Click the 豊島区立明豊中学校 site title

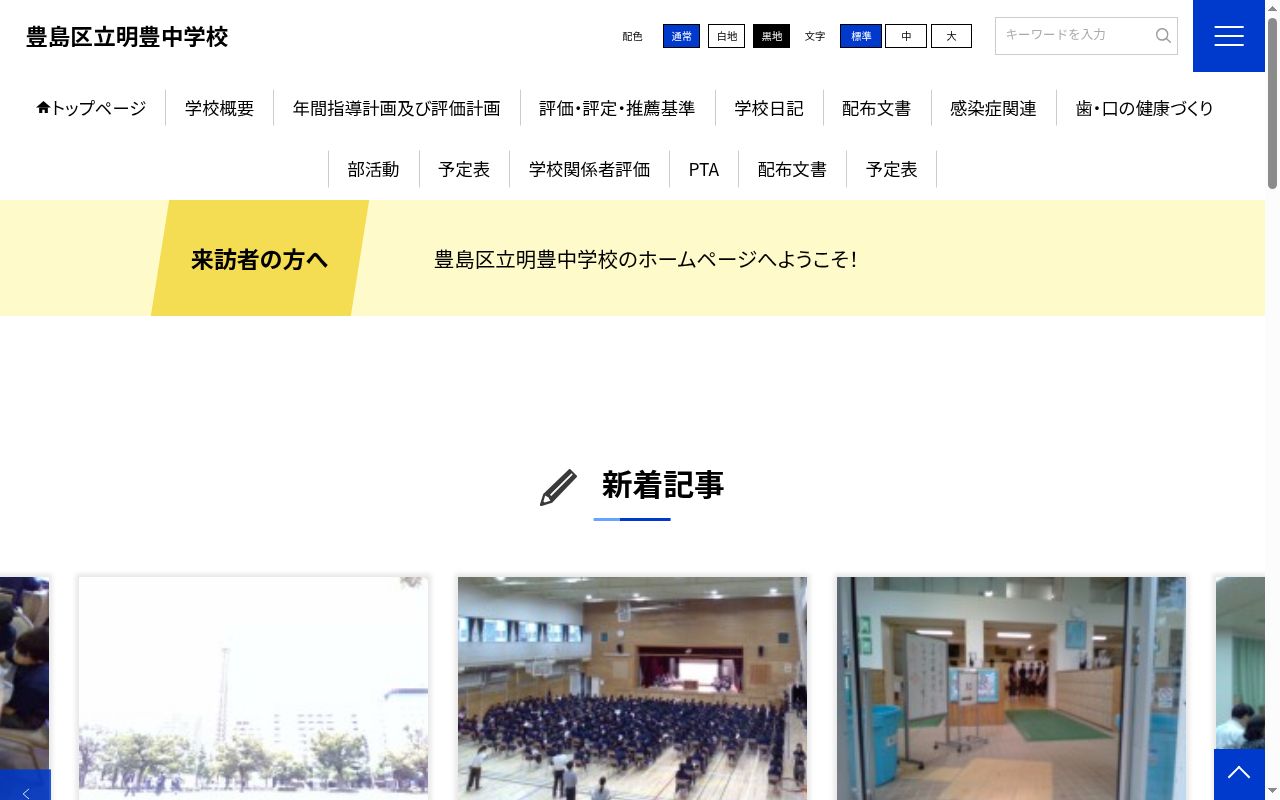(x=127, y=37)
